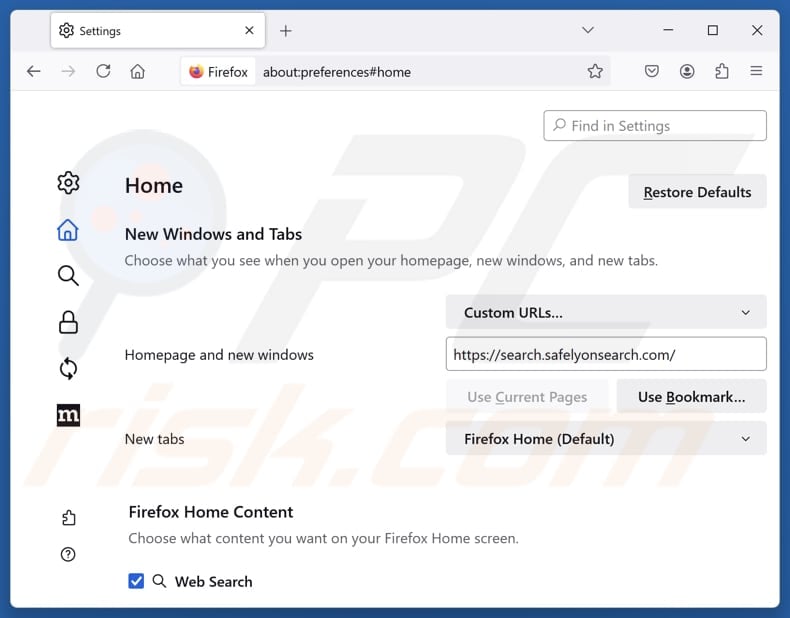Open Extensions & Themes puzzle icon in sidebar
This screenshot has width=790, height=618.
point(68,517)
